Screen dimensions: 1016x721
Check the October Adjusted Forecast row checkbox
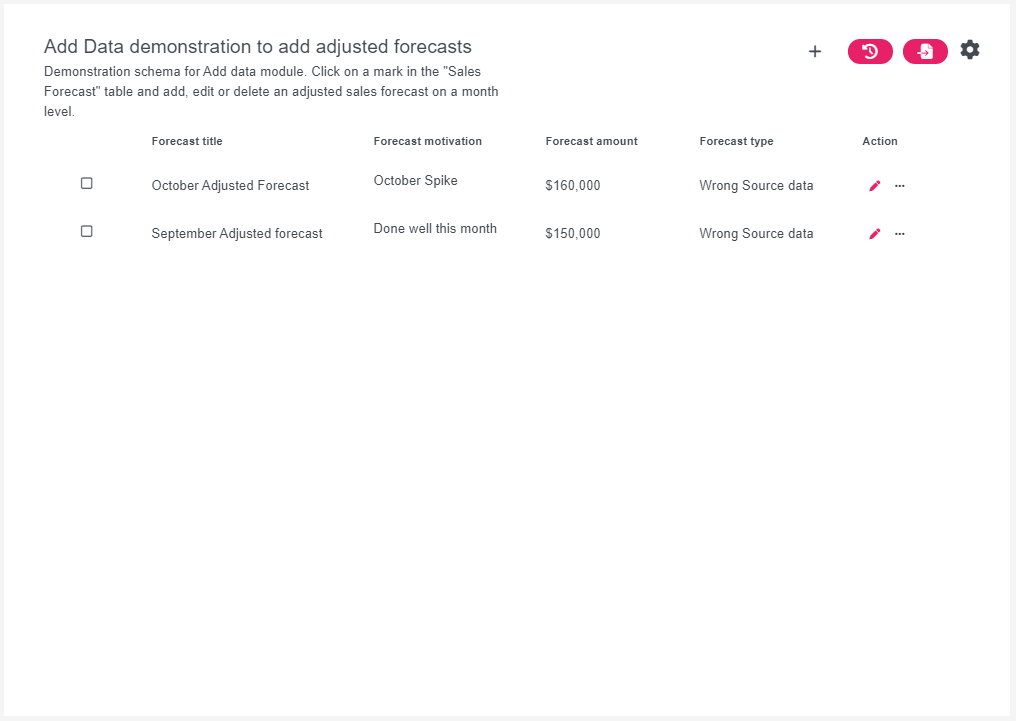tap(86, 182)
